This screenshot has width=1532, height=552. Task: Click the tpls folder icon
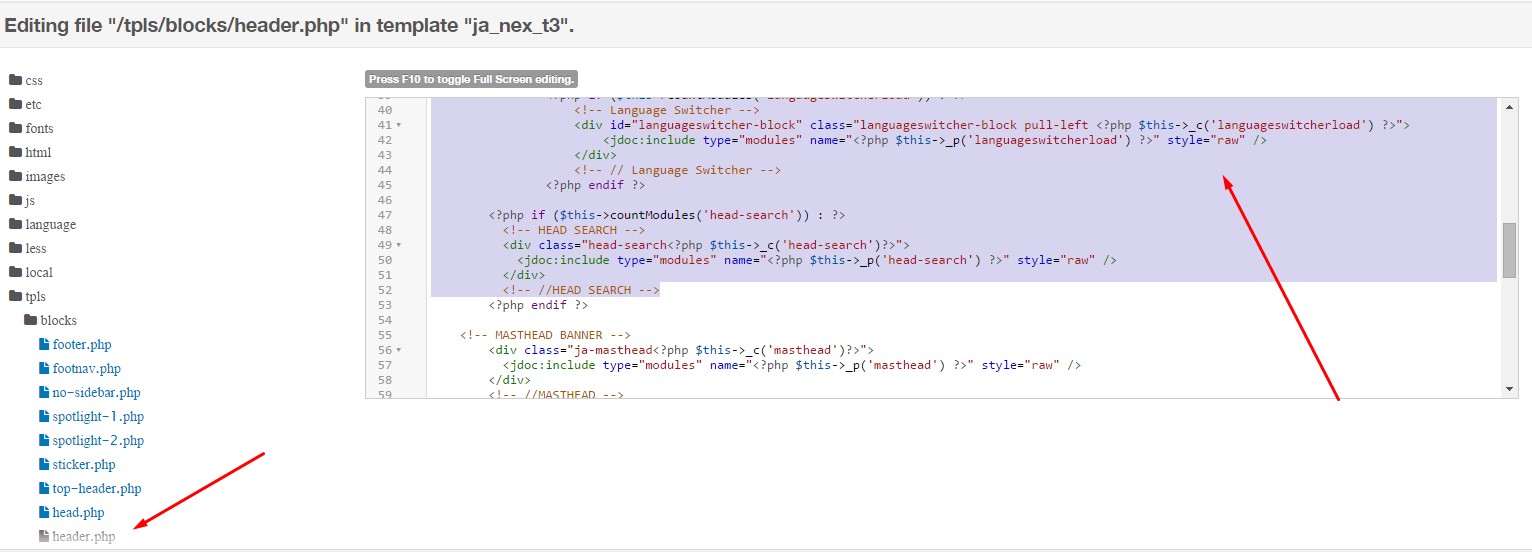point(15,296)
